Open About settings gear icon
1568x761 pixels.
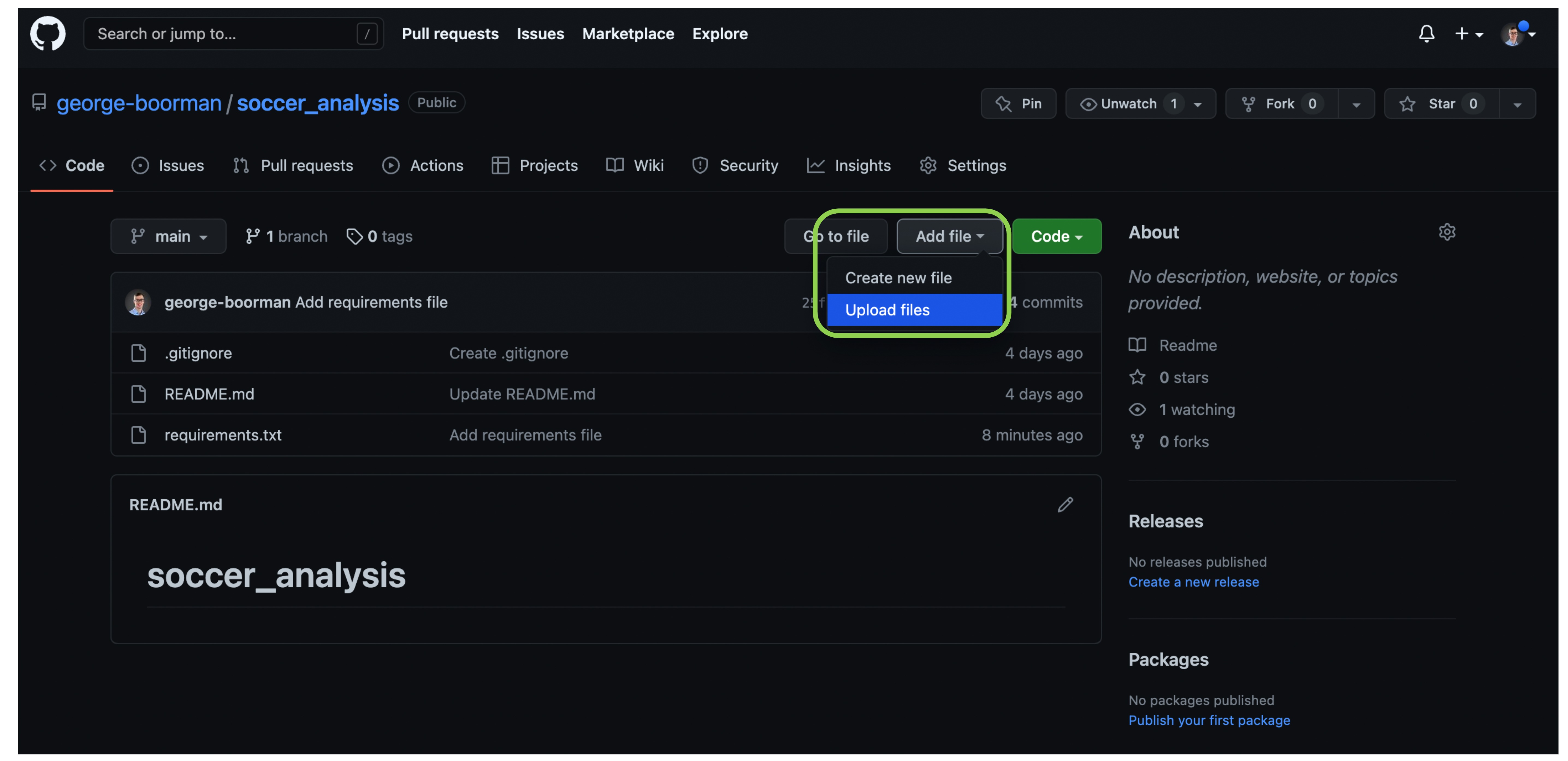click(x=1447, y=232)
